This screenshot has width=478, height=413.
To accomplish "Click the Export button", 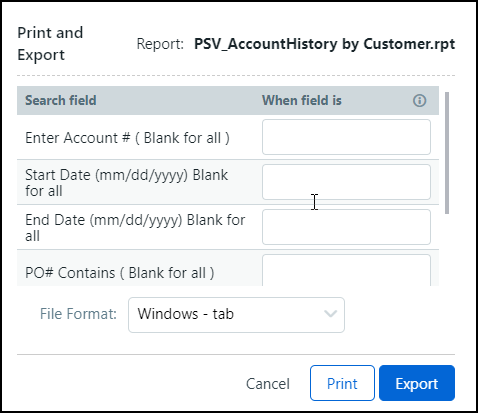I will 417,383.
